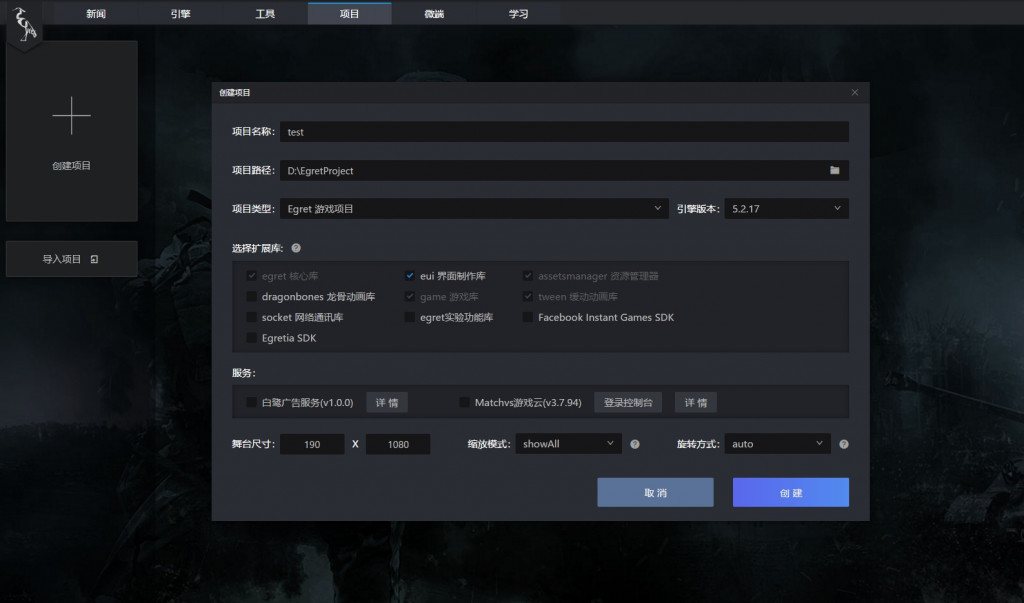Close the 创建项目 dialog
Image resolution: width=1024 pixels, height=603 pixels.
(x=855, y=92)
